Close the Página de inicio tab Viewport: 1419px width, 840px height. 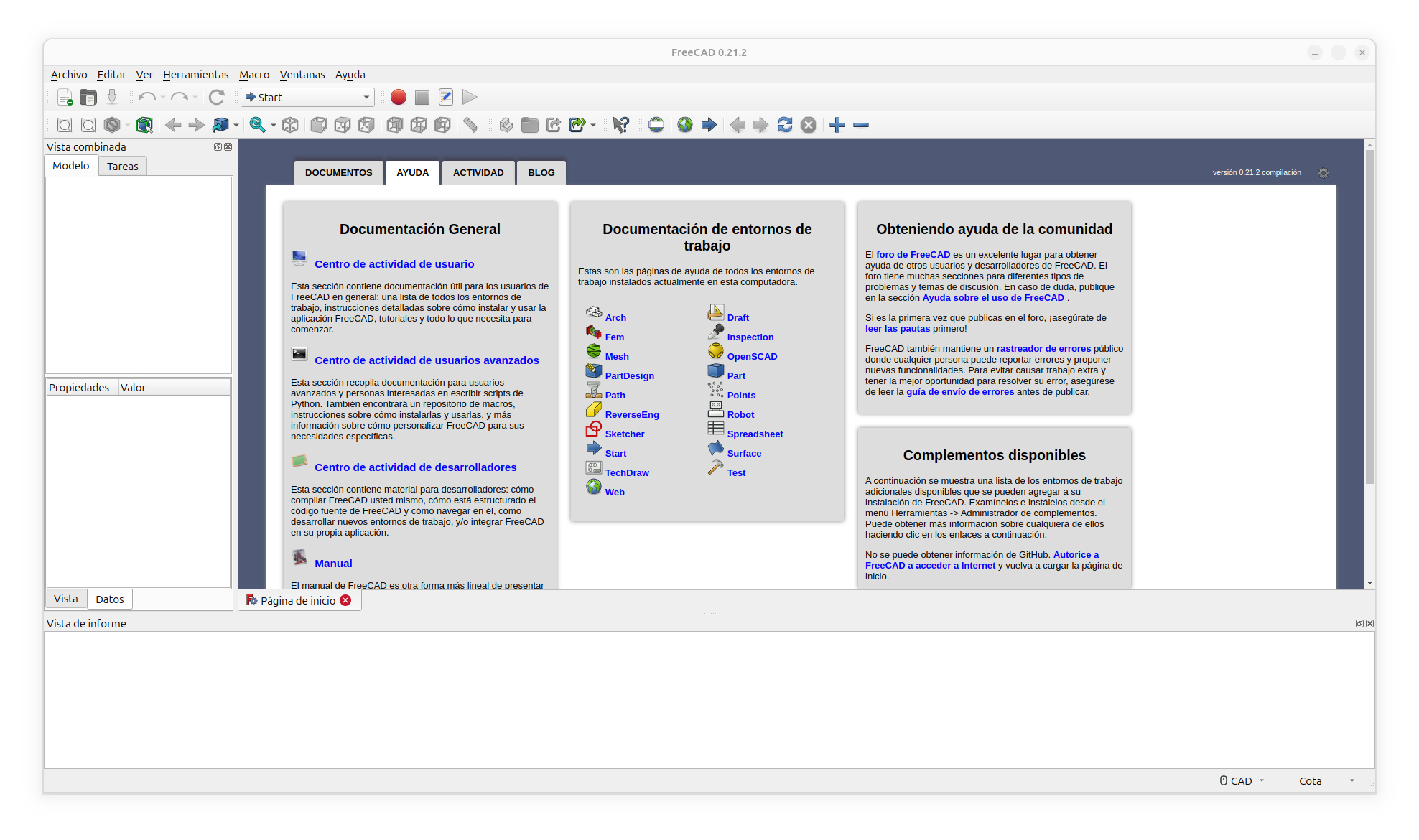(x=345, y=600)
